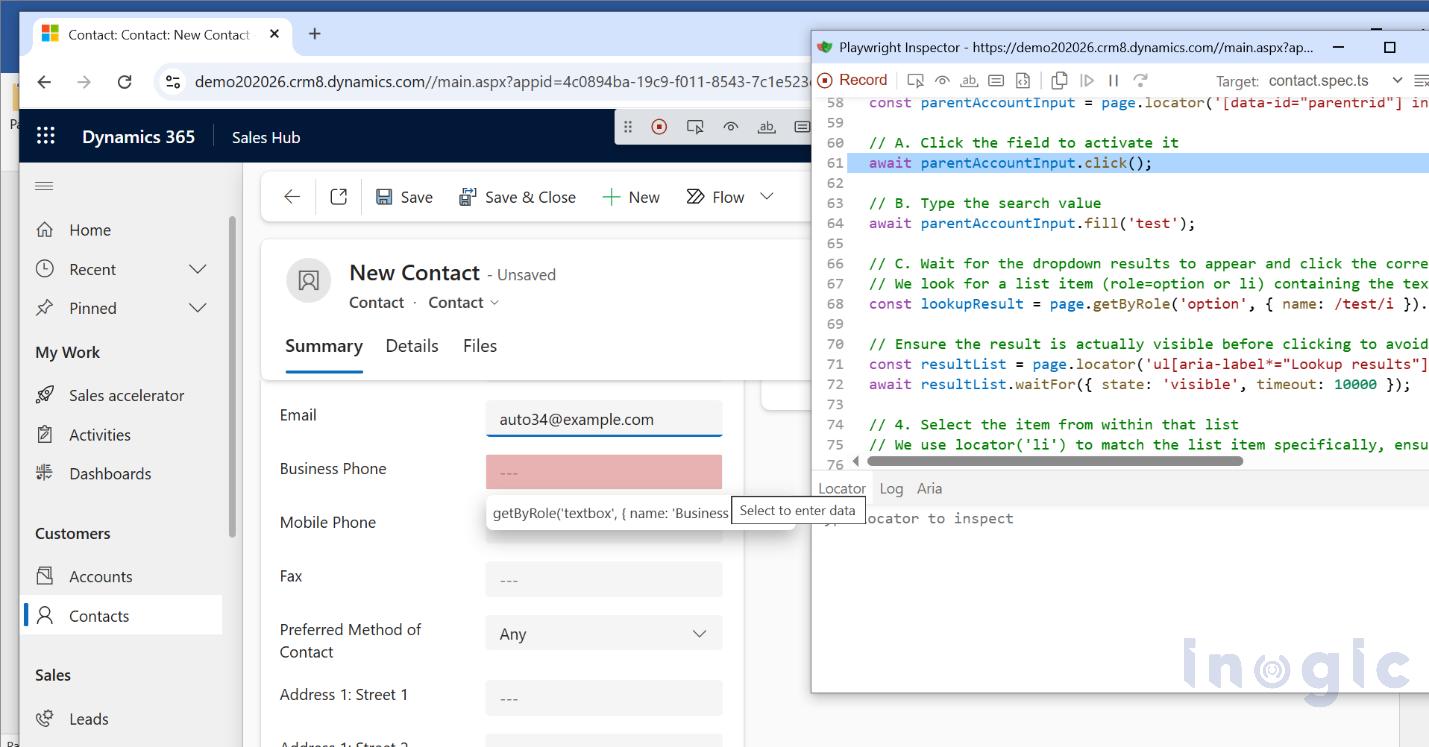Image resolution: width=1429 pixels, height=747 pixels.
Task: Switch to the Log tab in the Inspector
Action: (891, 489)
